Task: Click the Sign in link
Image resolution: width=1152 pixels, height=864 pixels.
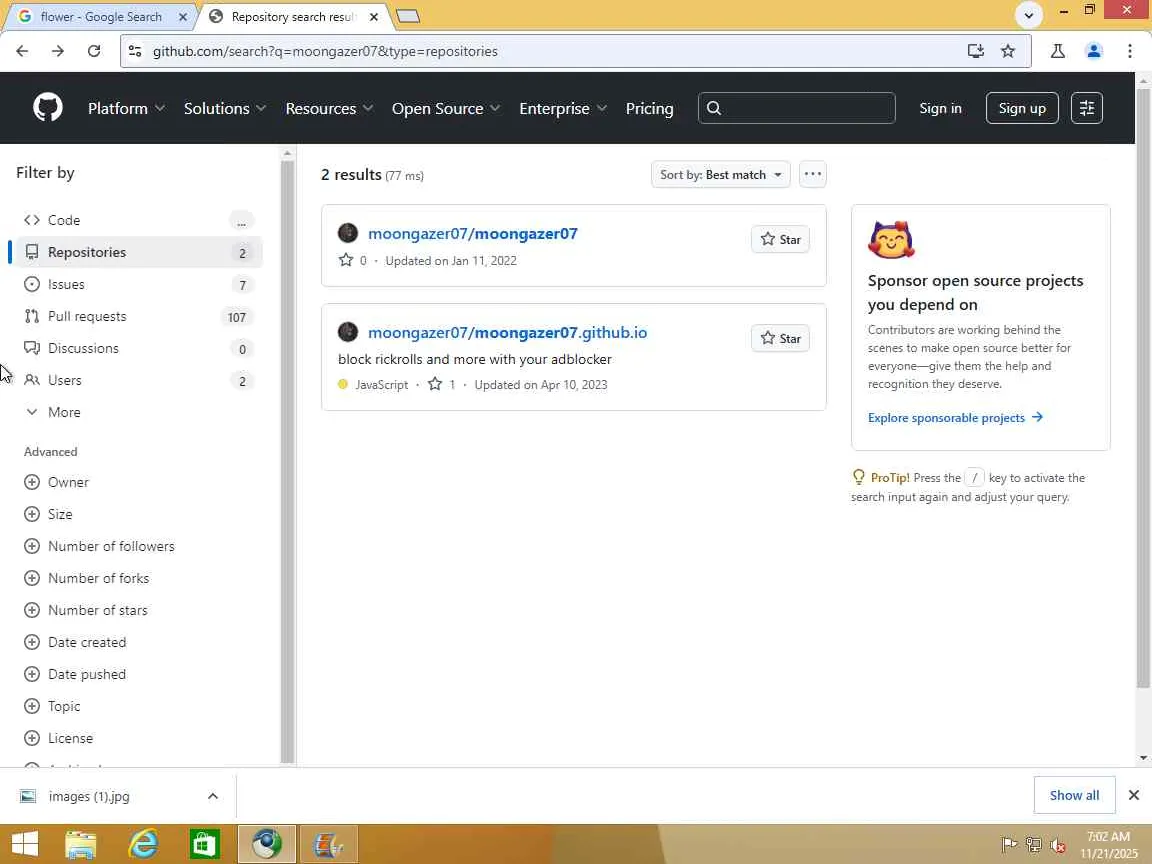Action: (x=940, y=108)
